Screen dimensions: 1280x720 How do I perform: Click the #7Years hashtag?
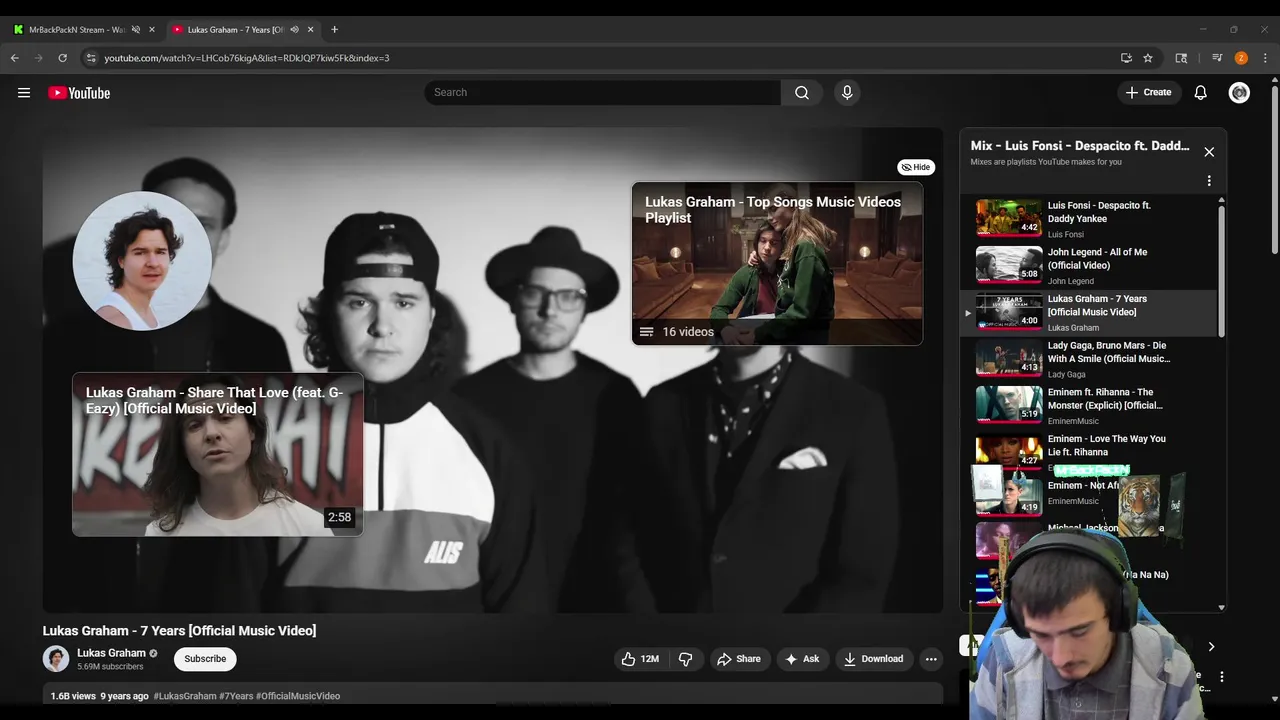click(236, 696)
